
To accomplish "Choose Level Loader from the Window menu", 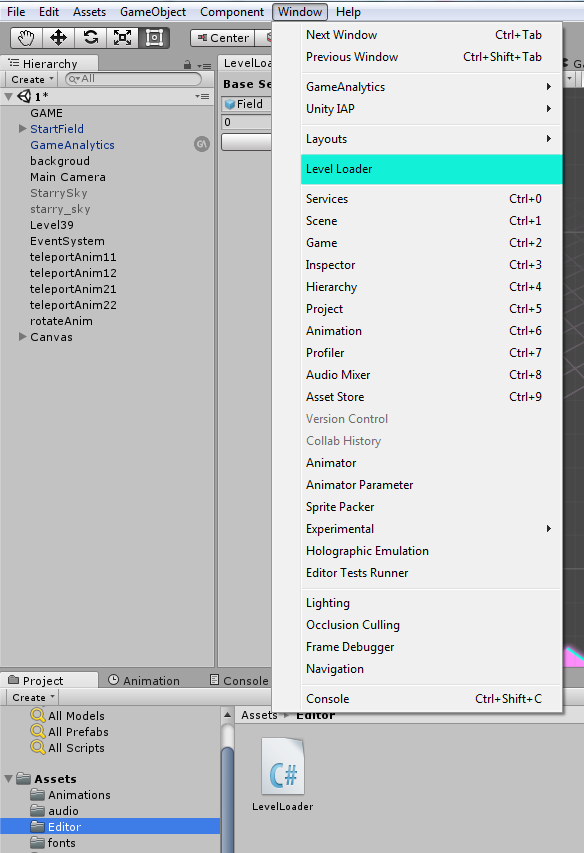I will click(x=431, y=169).
